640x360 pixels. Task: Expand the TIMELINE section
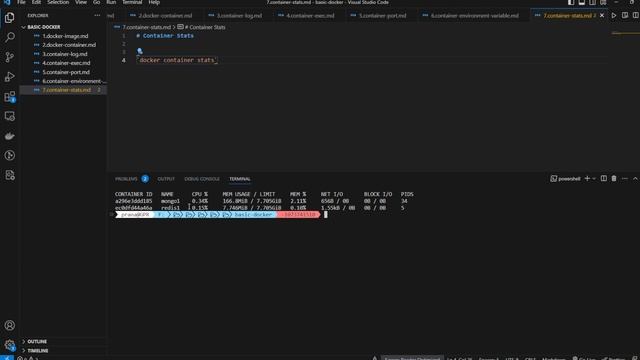pos(38,350)
